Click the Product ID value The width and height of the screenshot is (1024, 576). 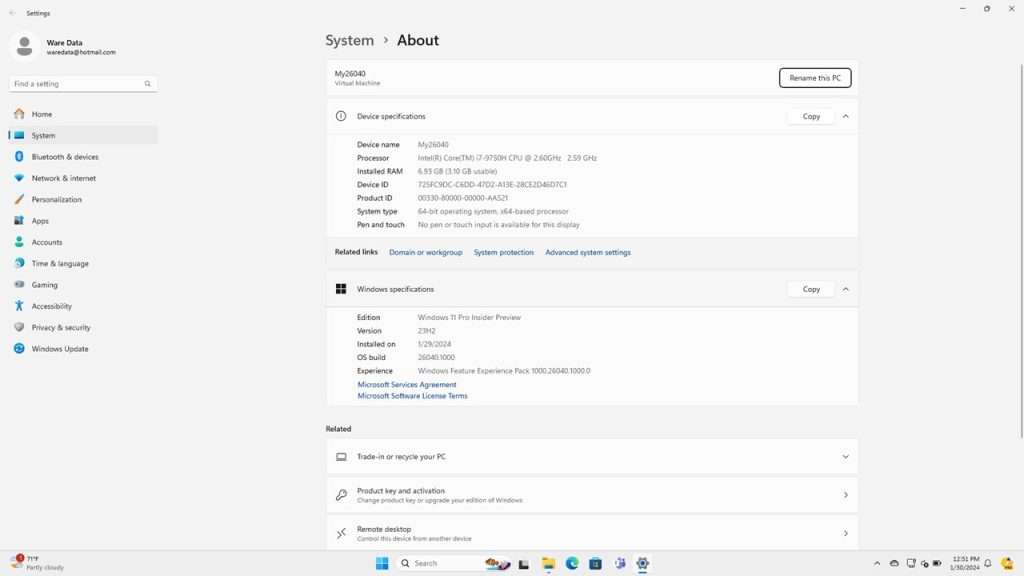(462, 198)
